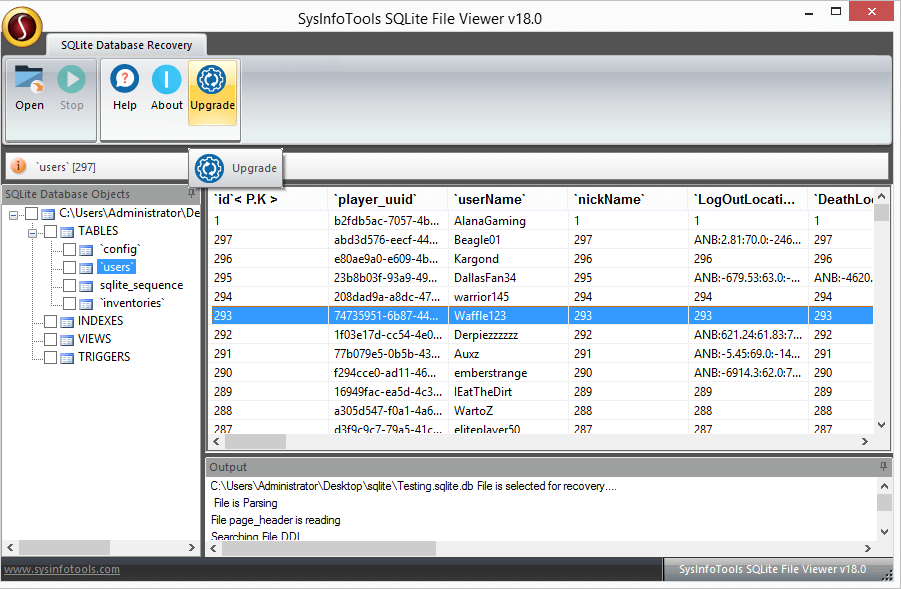Collapse the TABLES tree node
The image size is (901, 589).
(x=33, y=233)
